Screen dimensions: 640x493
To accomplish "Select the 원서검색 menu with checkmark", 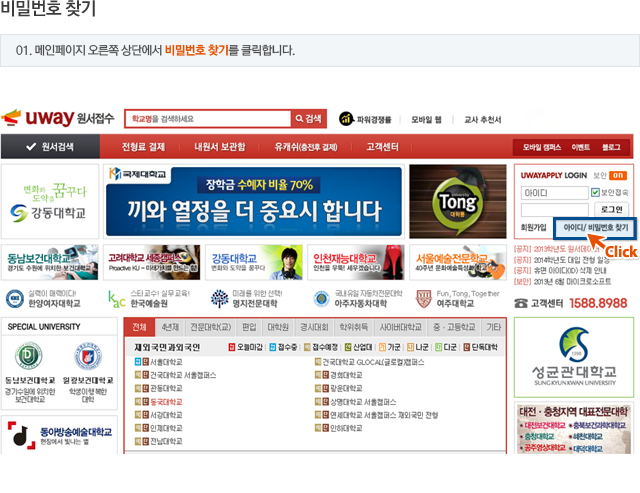I will pyautogui.click(x=50, y=147).
